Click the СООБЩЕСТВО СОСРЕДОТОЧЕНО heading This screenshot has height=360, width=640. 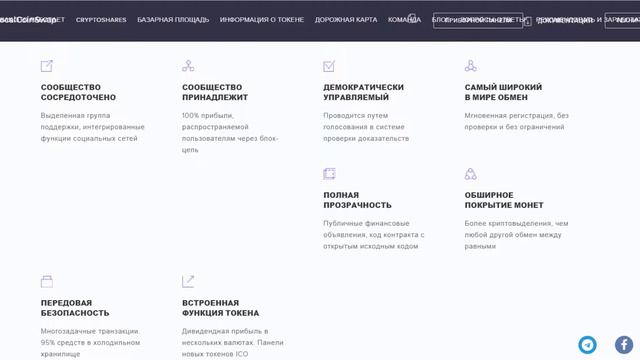coord(78,92)
